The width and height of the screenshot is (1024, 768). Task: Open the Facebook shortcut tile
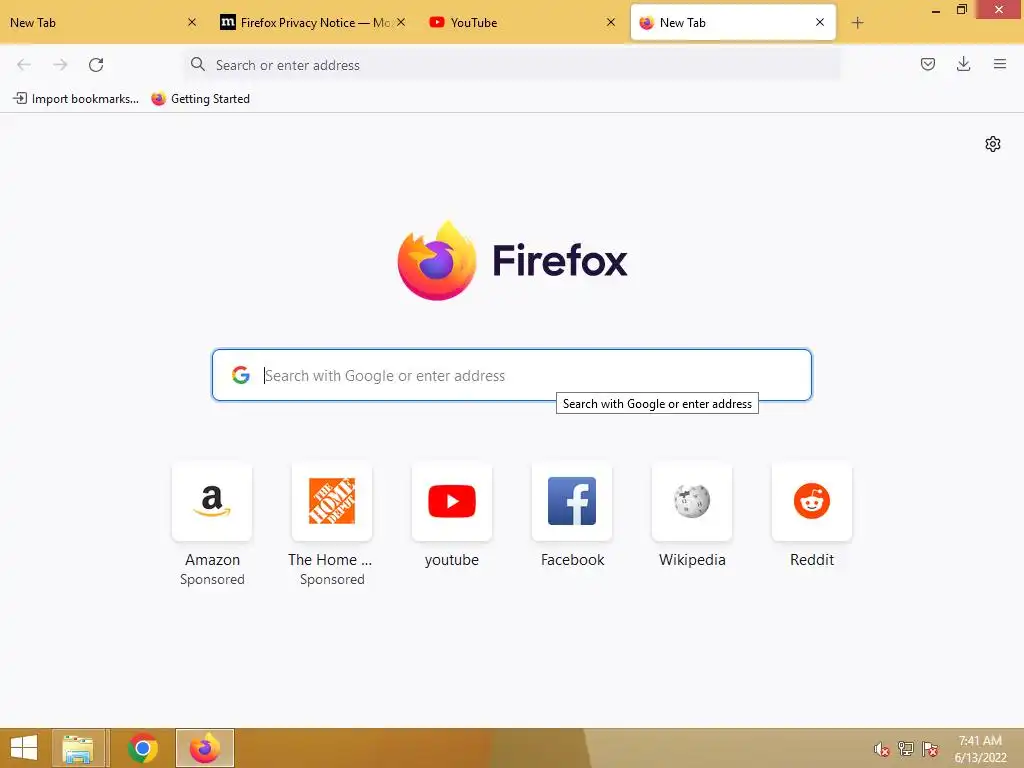pyautogui.click(x=572, y=502)
